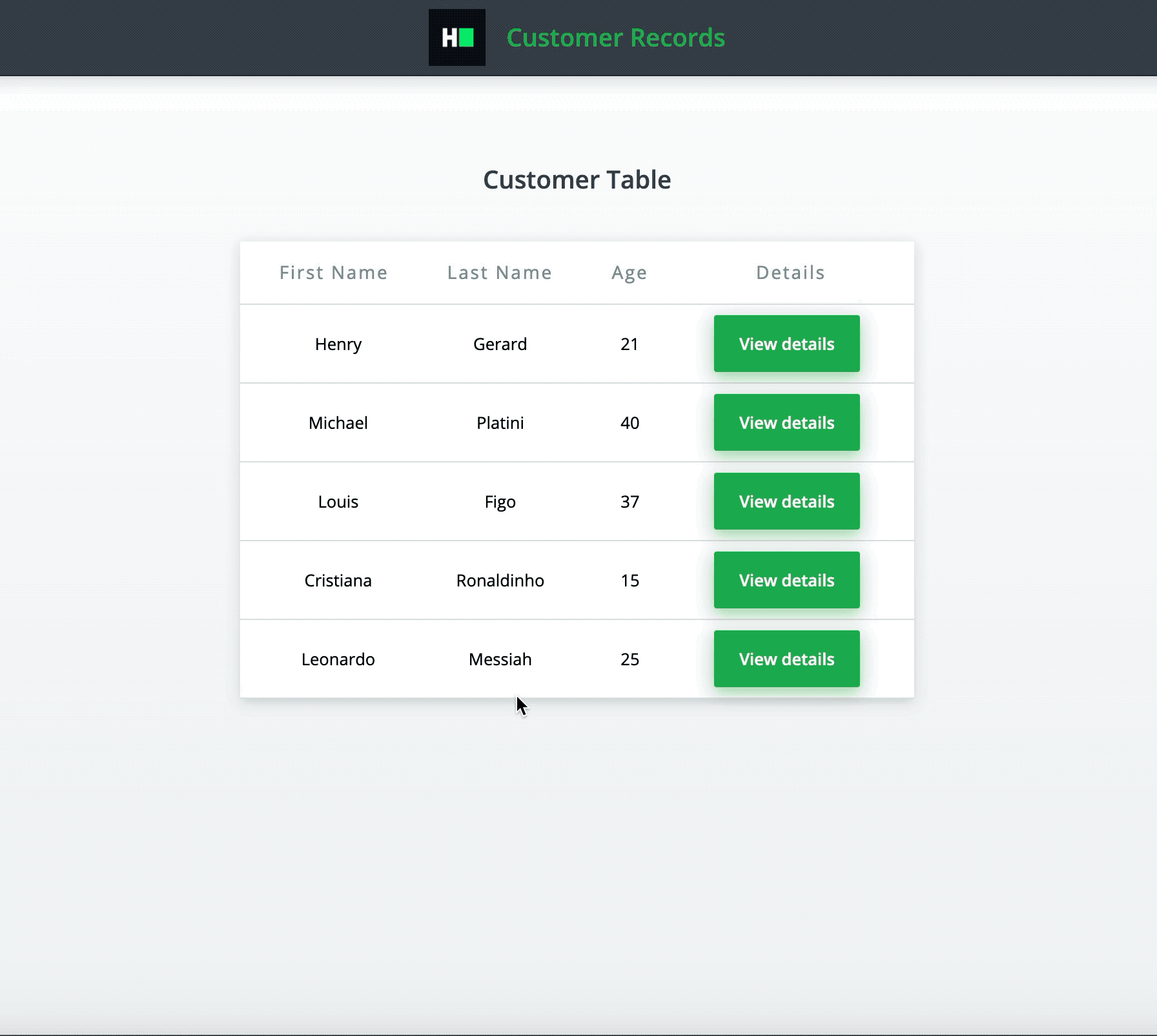This screenshot has height=1036, width=1157.
Task: Click the Customer Table heading
Action: tap(577, 180)
